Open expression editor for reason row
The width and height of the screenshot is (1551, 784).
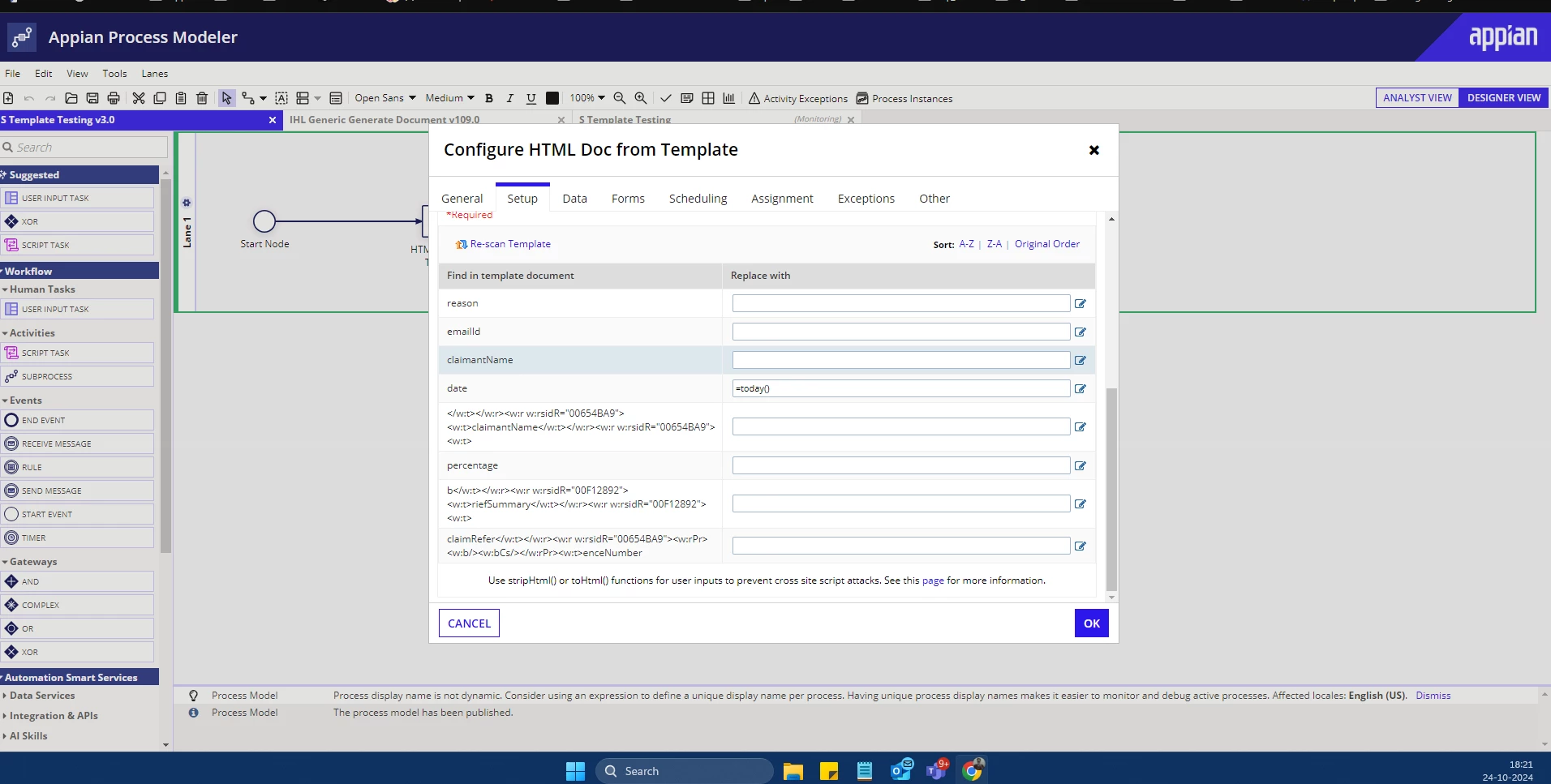(x=1081, y=303)
